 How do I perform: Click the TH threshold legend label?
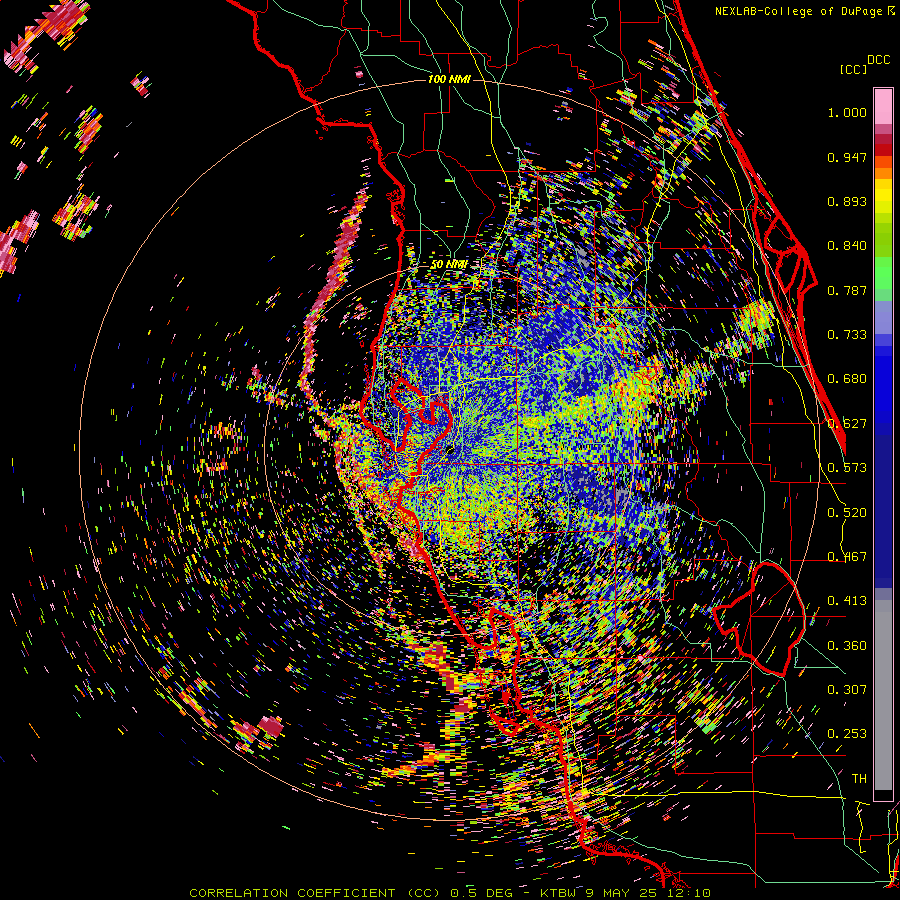pos(859,779)
